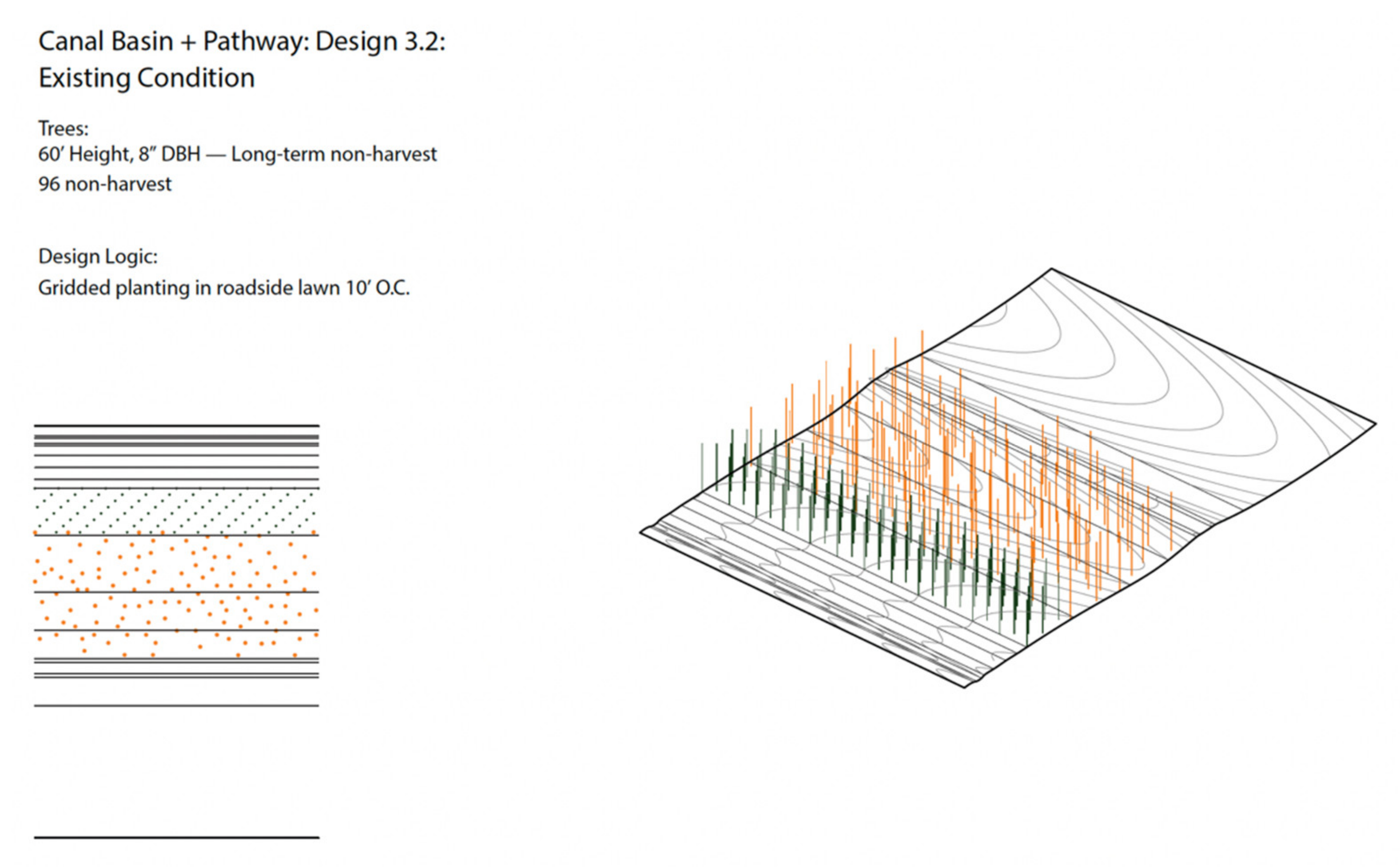Click the green dotted band in plan diagram
The image size is (1400, 867).
point(176,512)
